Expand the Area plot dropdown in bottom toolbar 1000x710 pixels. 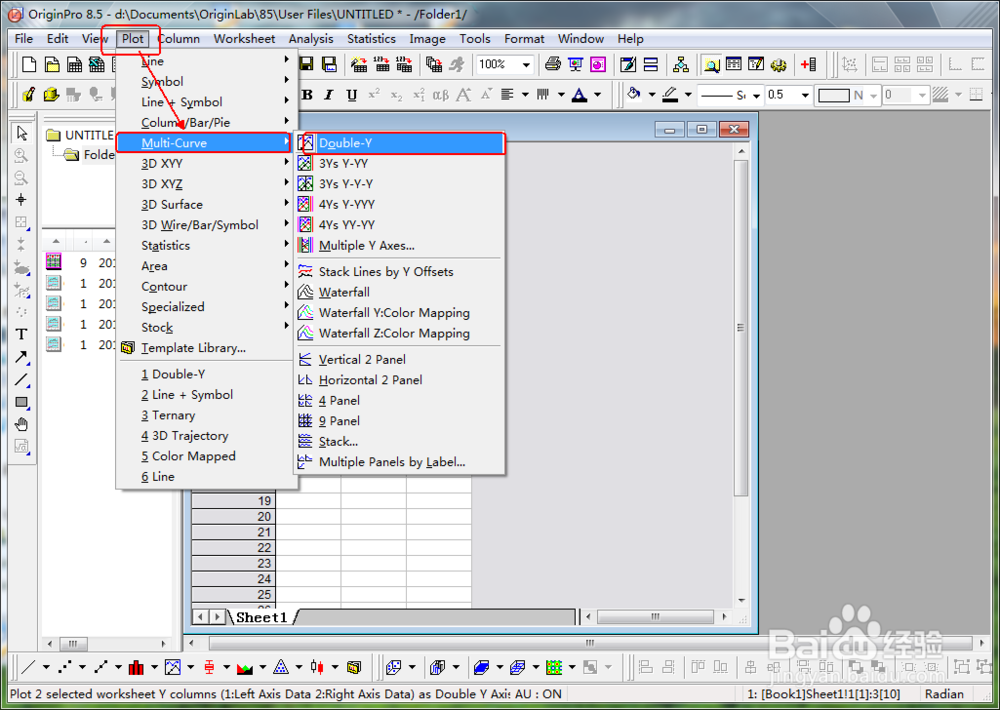point(262,667)
